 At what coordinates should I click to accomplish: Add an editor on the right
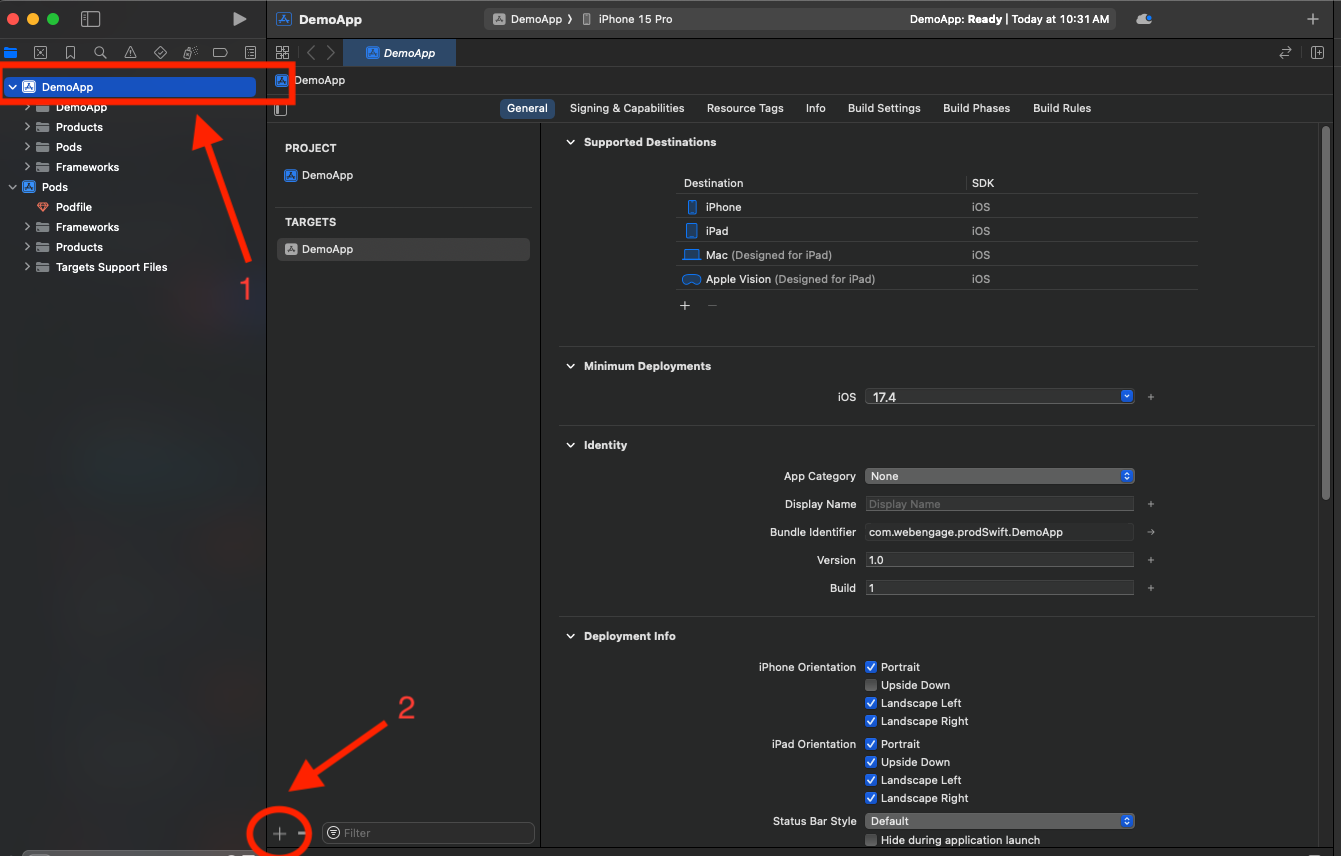[1317, 53]
